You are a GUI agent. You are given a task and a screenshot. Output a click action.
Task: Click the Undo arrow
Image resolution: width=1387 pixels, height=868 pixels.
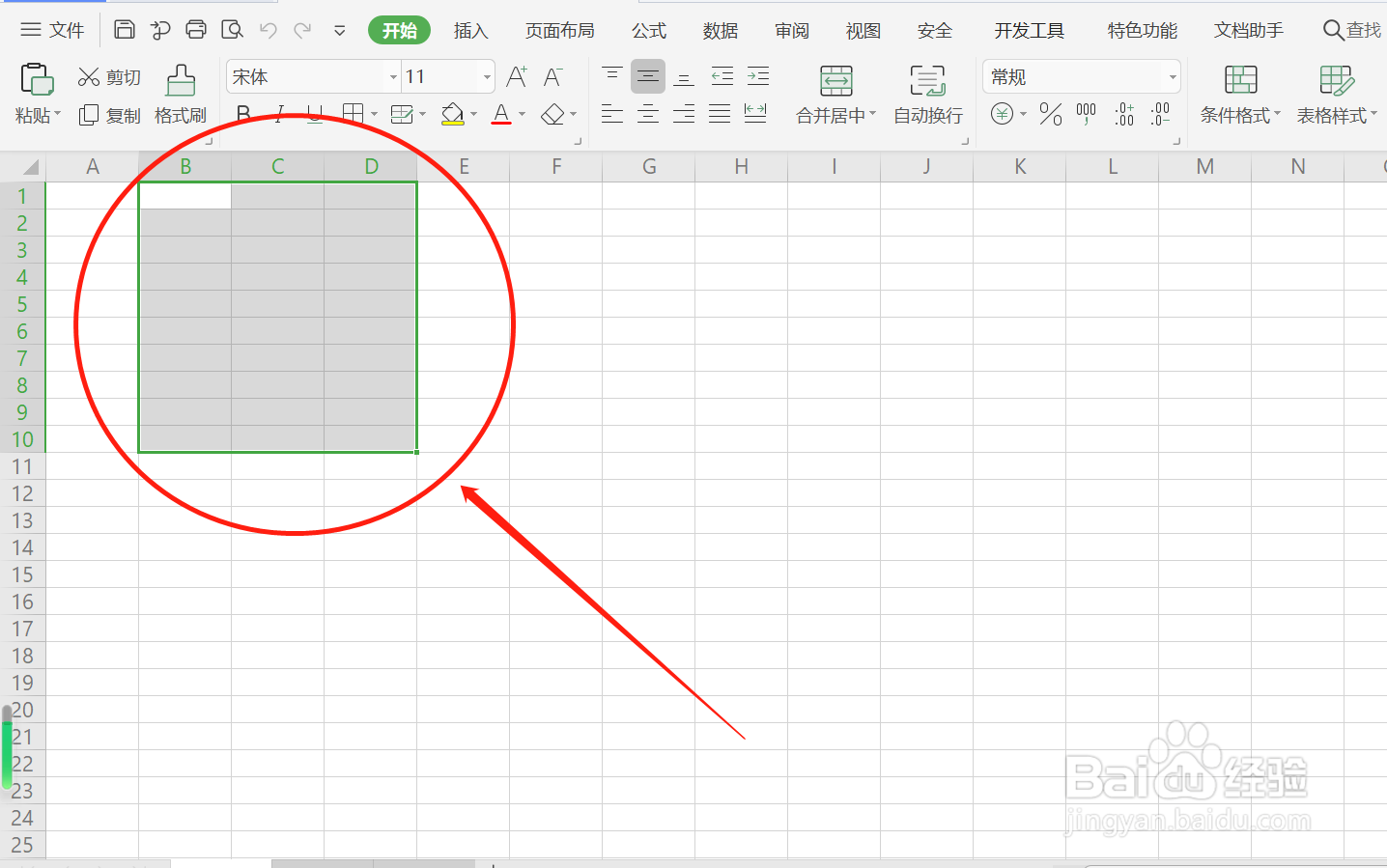pyautogui.click(x=268, y=31)
